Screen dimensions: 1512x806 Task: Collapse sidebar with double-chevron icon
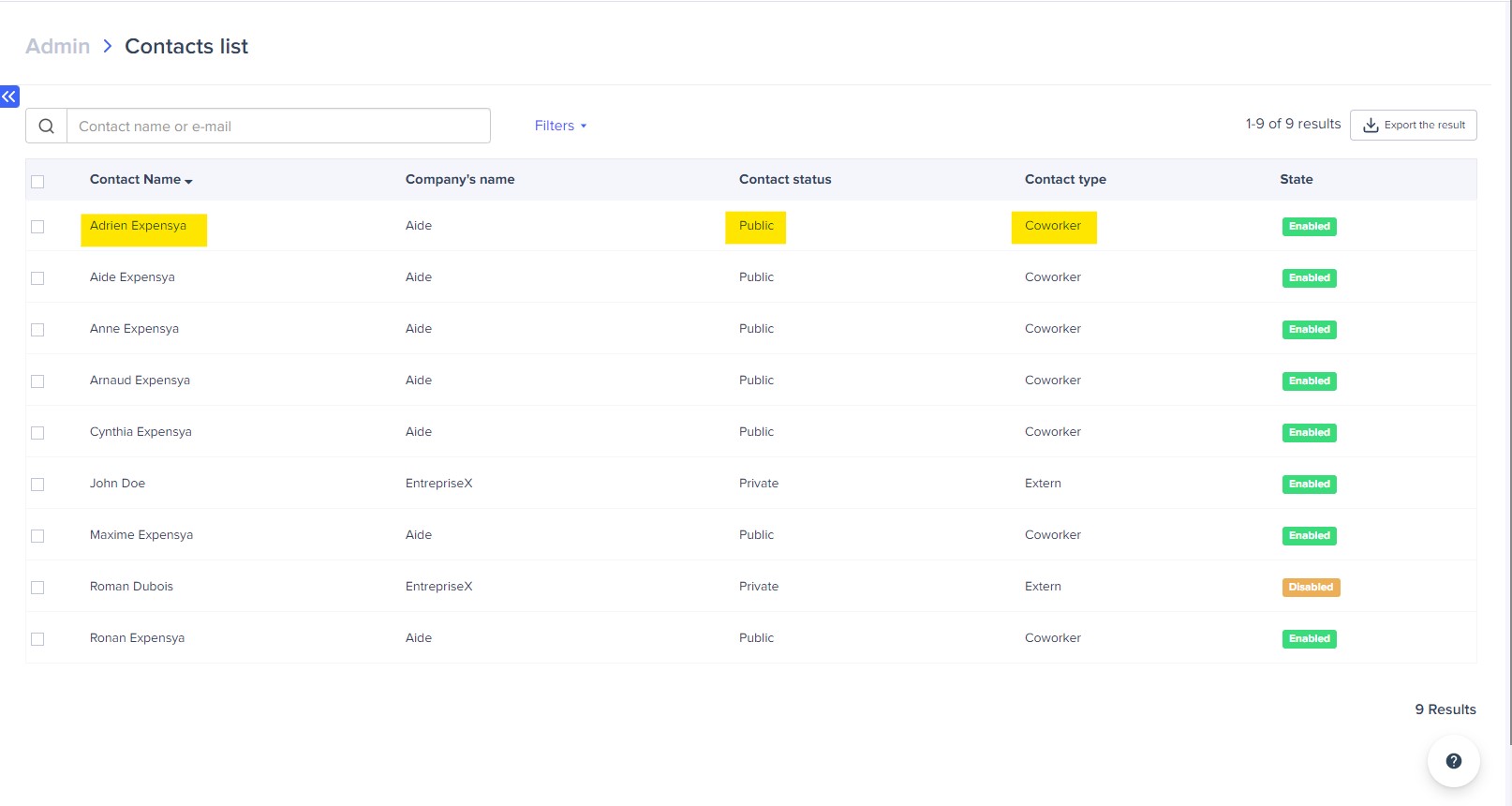[x=9, y=97]
